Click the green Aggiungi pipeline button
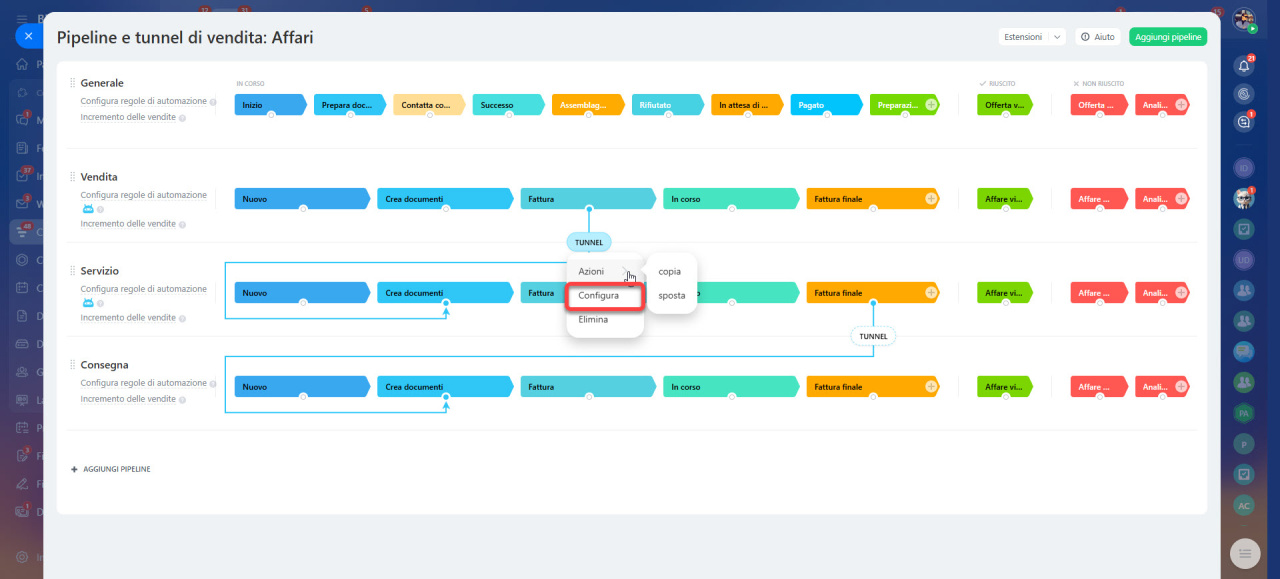This screenshot has width=1280, height=579. (x=1168, y=37)
